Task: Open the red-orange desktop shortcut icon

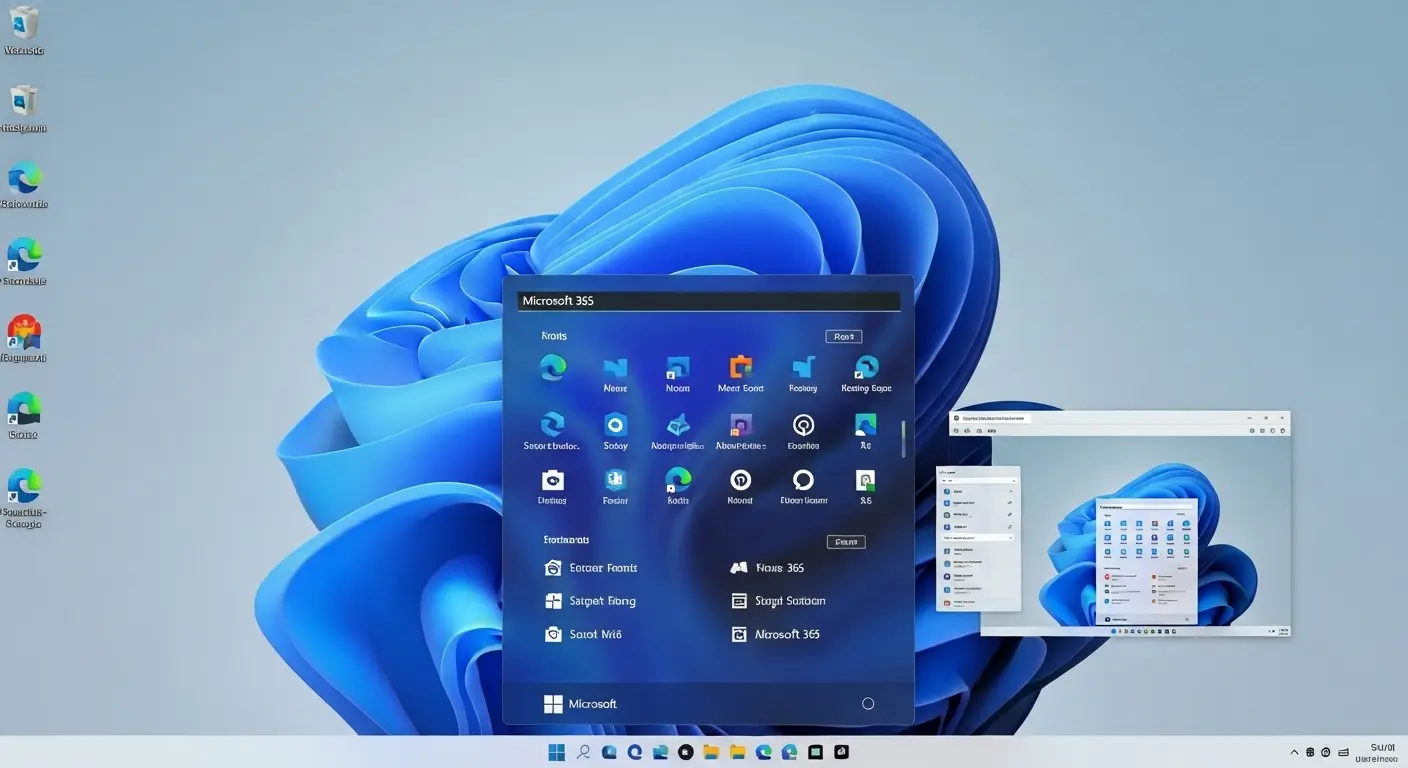Action: [23, 332]
